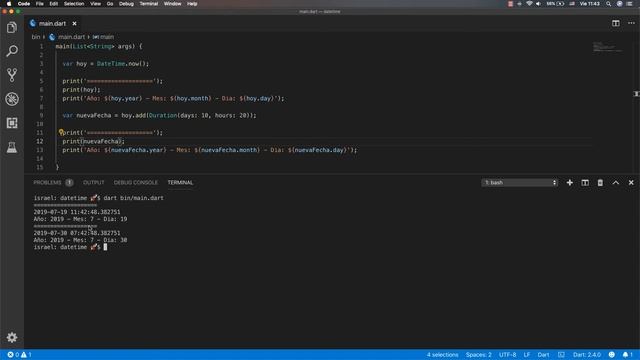This screenshot has height=360, width=640.
Task: Switch to the Output tab
Action: [x=93, y=182]
